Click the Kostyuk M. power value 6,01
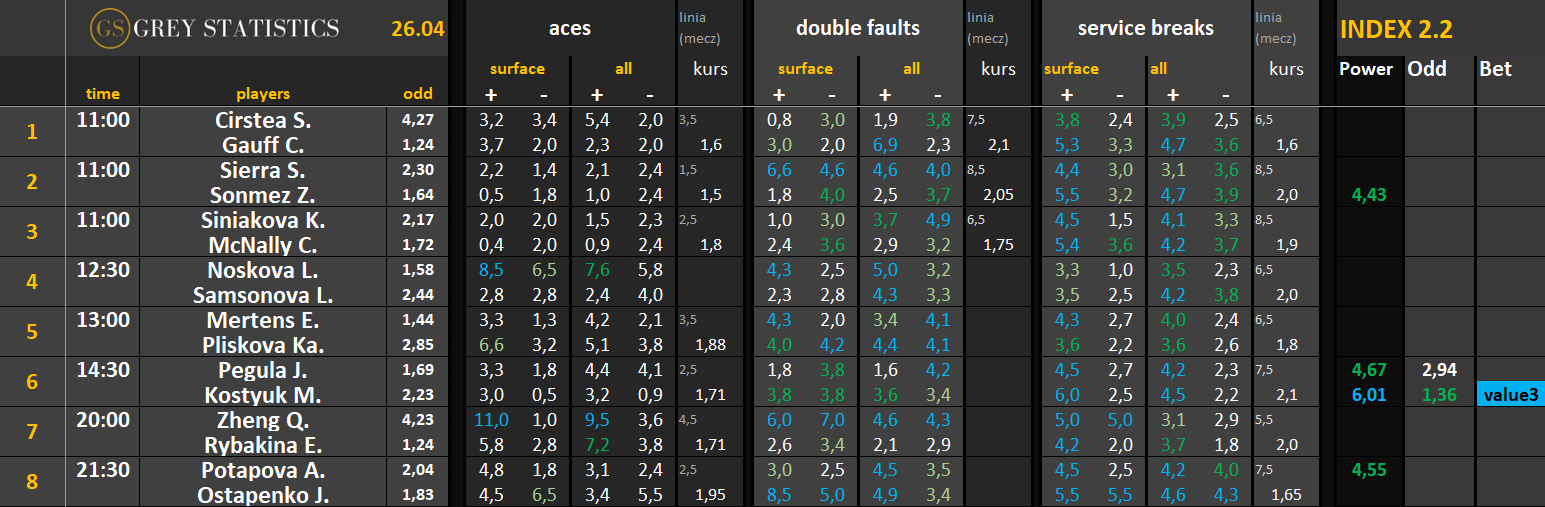This screenshot has height=507, width=1545. 1369,394
